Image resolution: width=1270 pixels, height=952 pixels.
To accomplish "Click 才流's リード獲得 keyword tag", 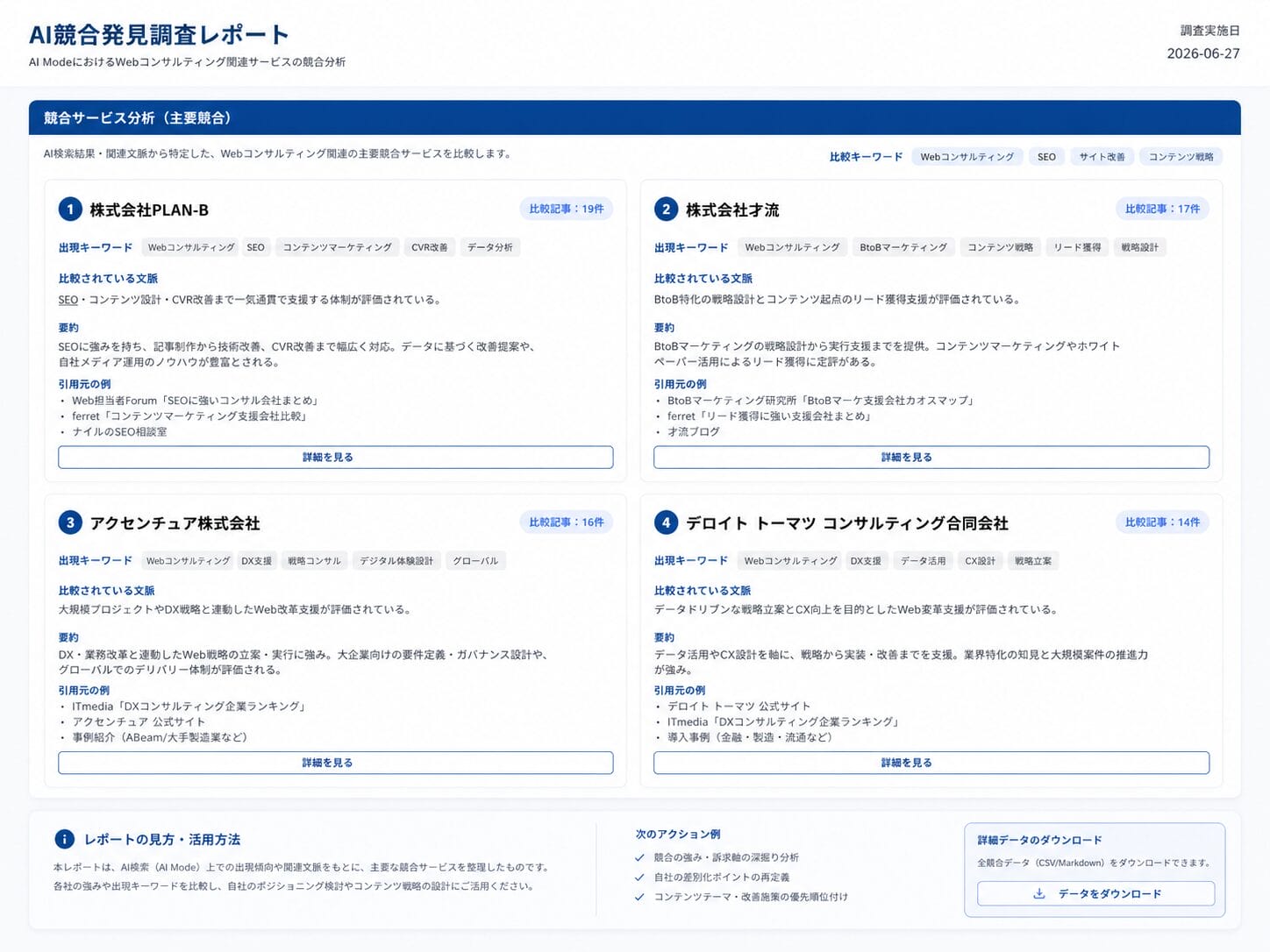I will coord(1077,247).
